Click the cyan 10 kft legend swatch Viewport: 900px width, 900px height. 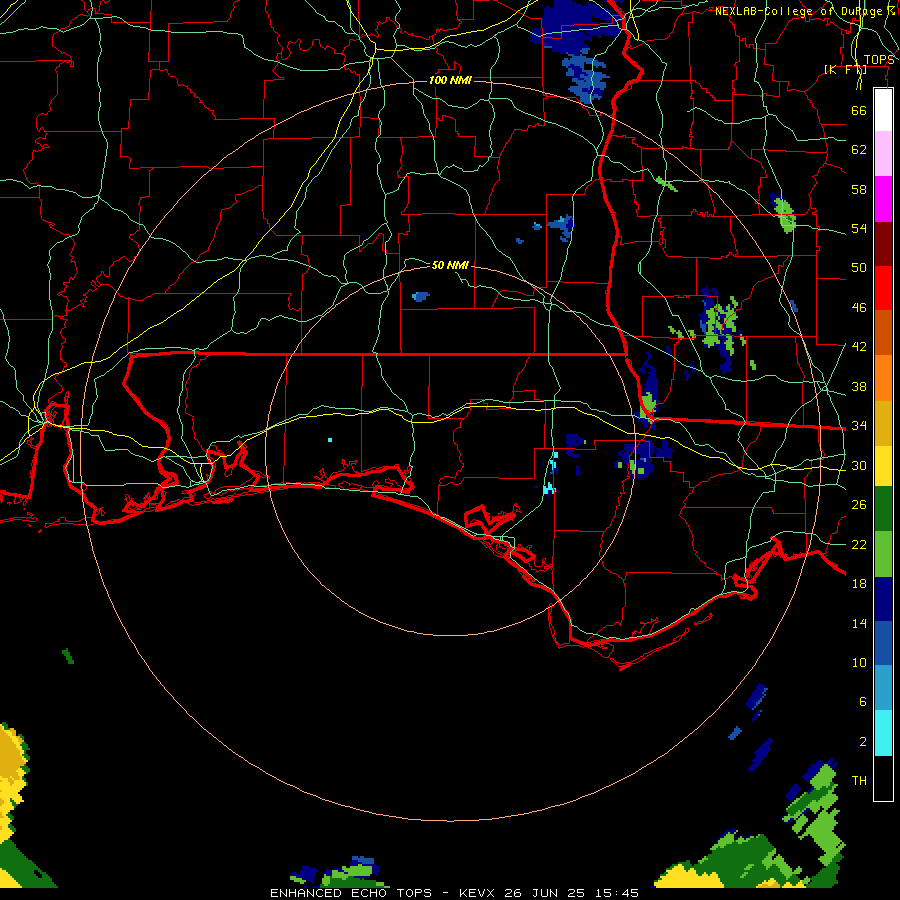pos(883,733)
